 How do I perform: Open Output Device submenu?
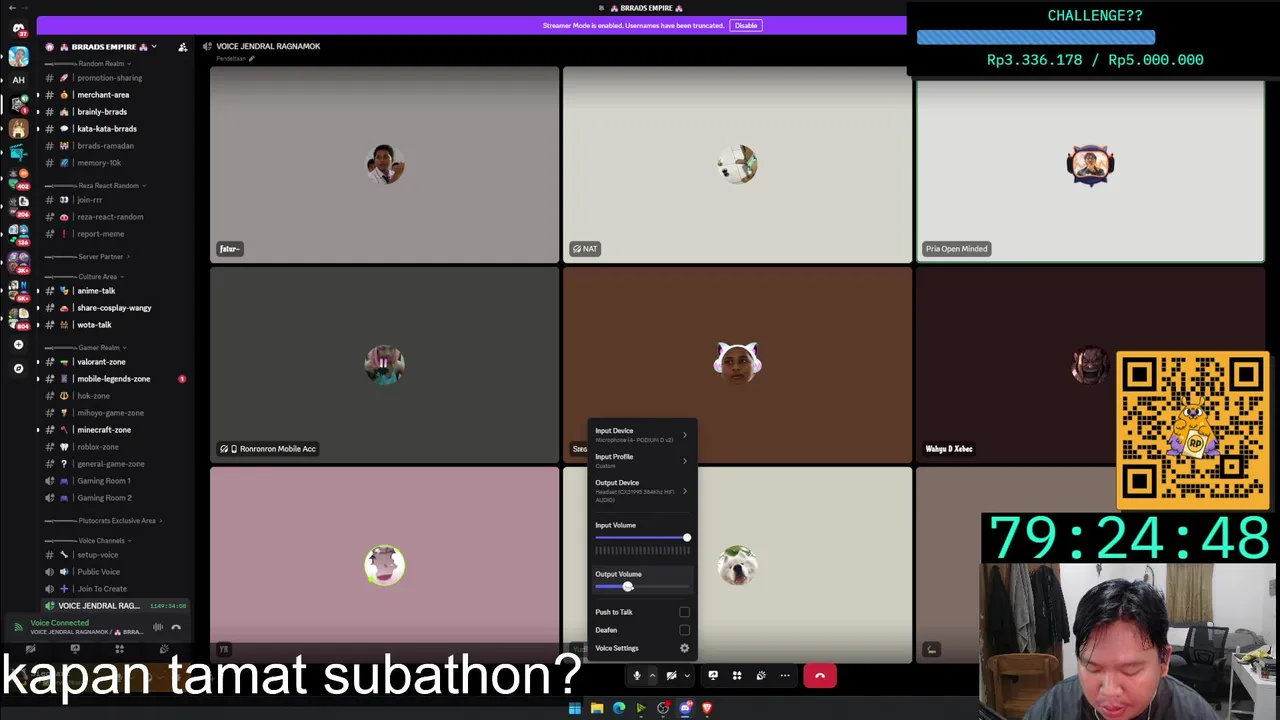click(641, 490)
